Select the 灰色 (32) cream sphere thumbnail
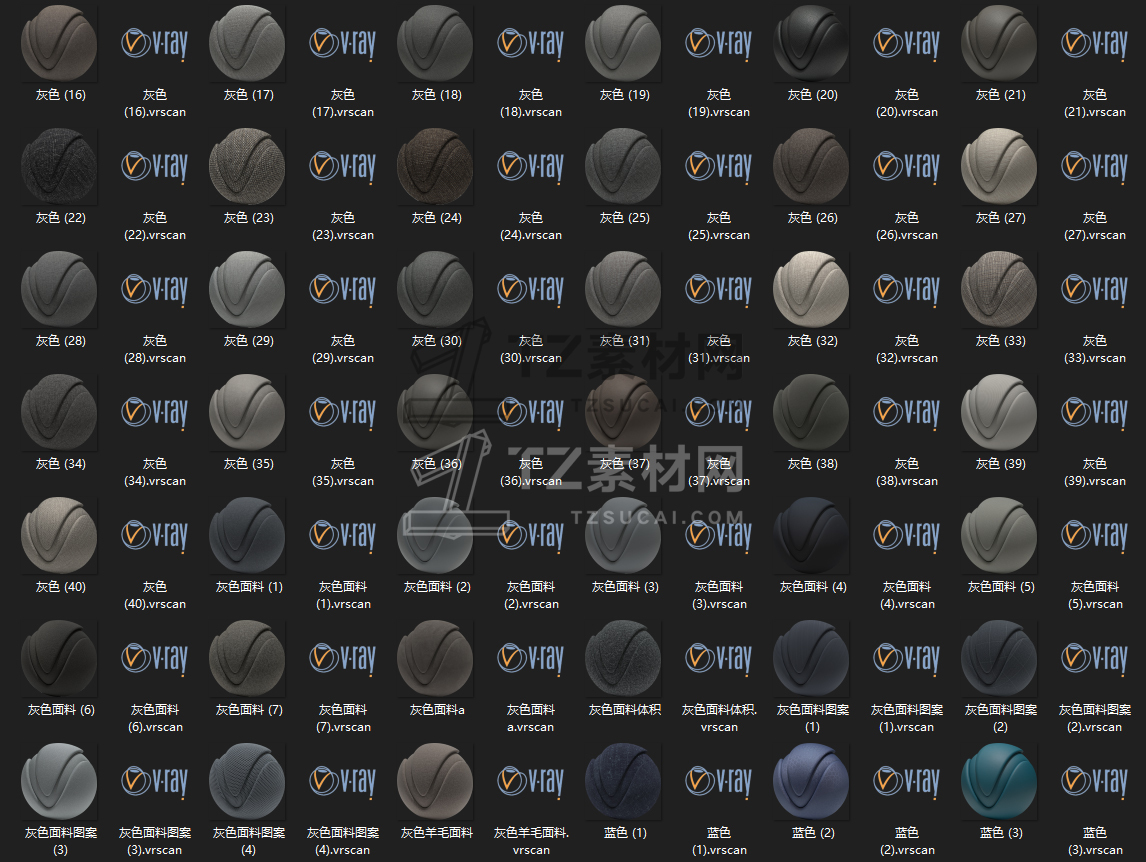Screen dimensions: 1146x862 [x=811, y=289]
